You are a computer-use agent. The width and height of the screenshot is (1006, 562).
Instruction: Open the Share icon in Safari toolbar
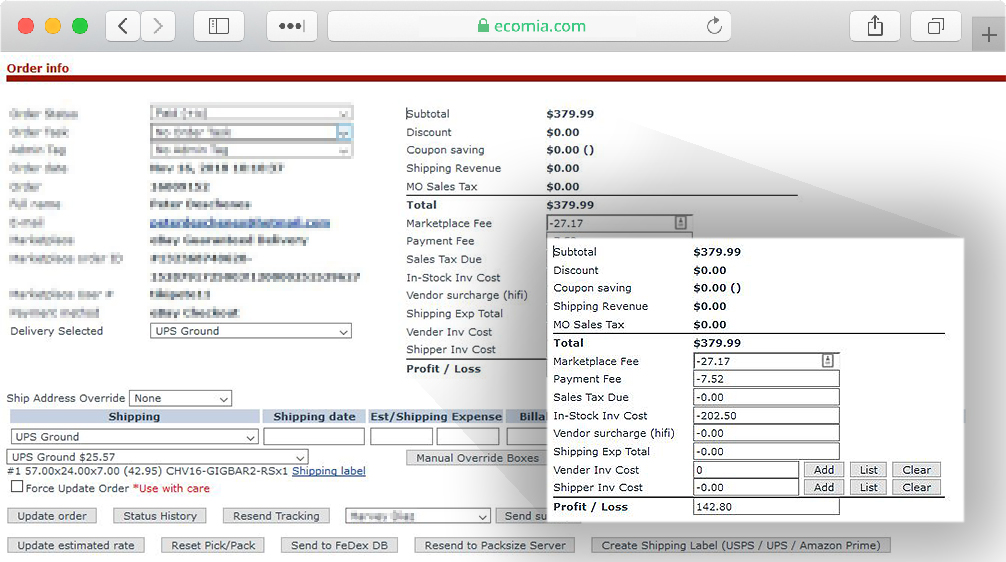click(875, 27)
